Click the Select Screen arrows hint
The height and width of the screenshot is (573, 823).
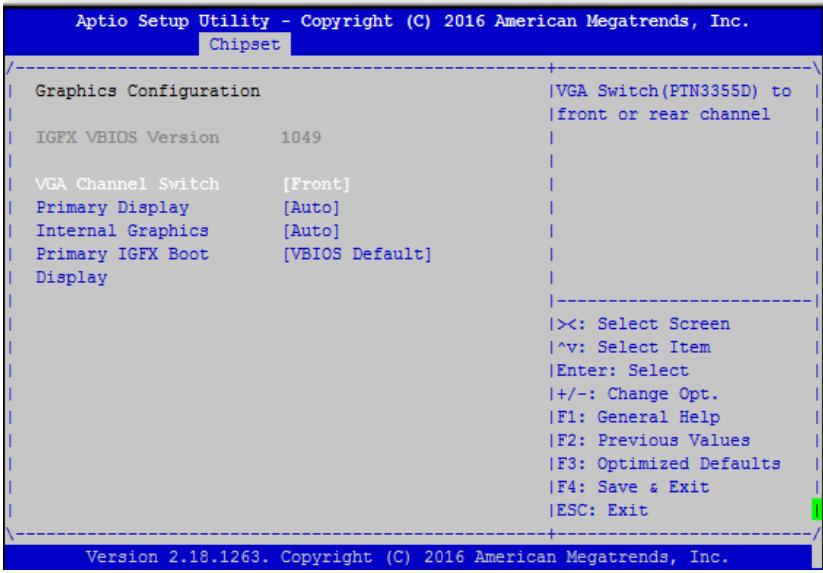[643, 324]
